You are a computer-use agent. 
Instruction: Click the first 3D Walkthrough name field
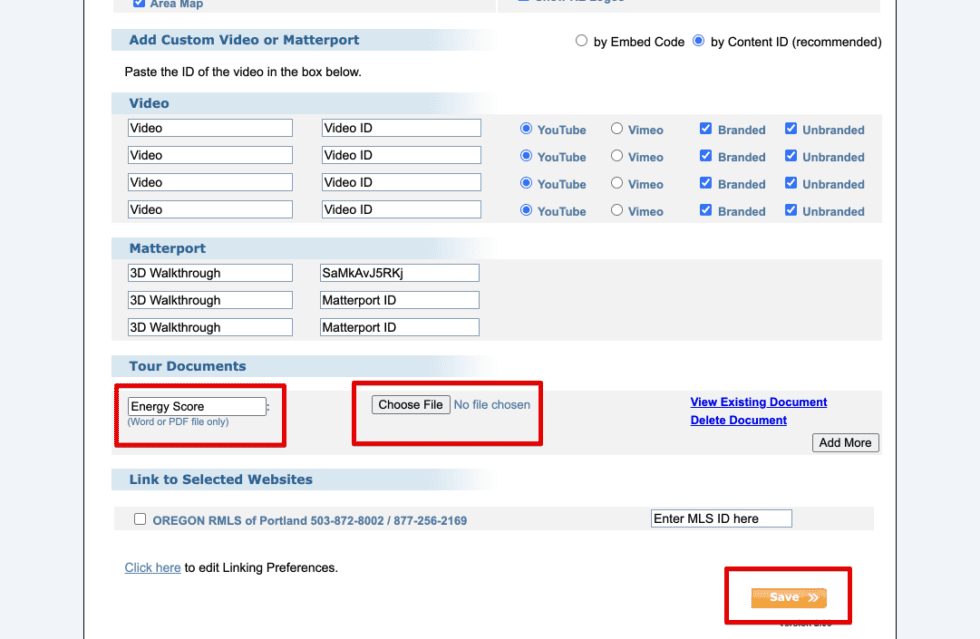tap(210, 273)
